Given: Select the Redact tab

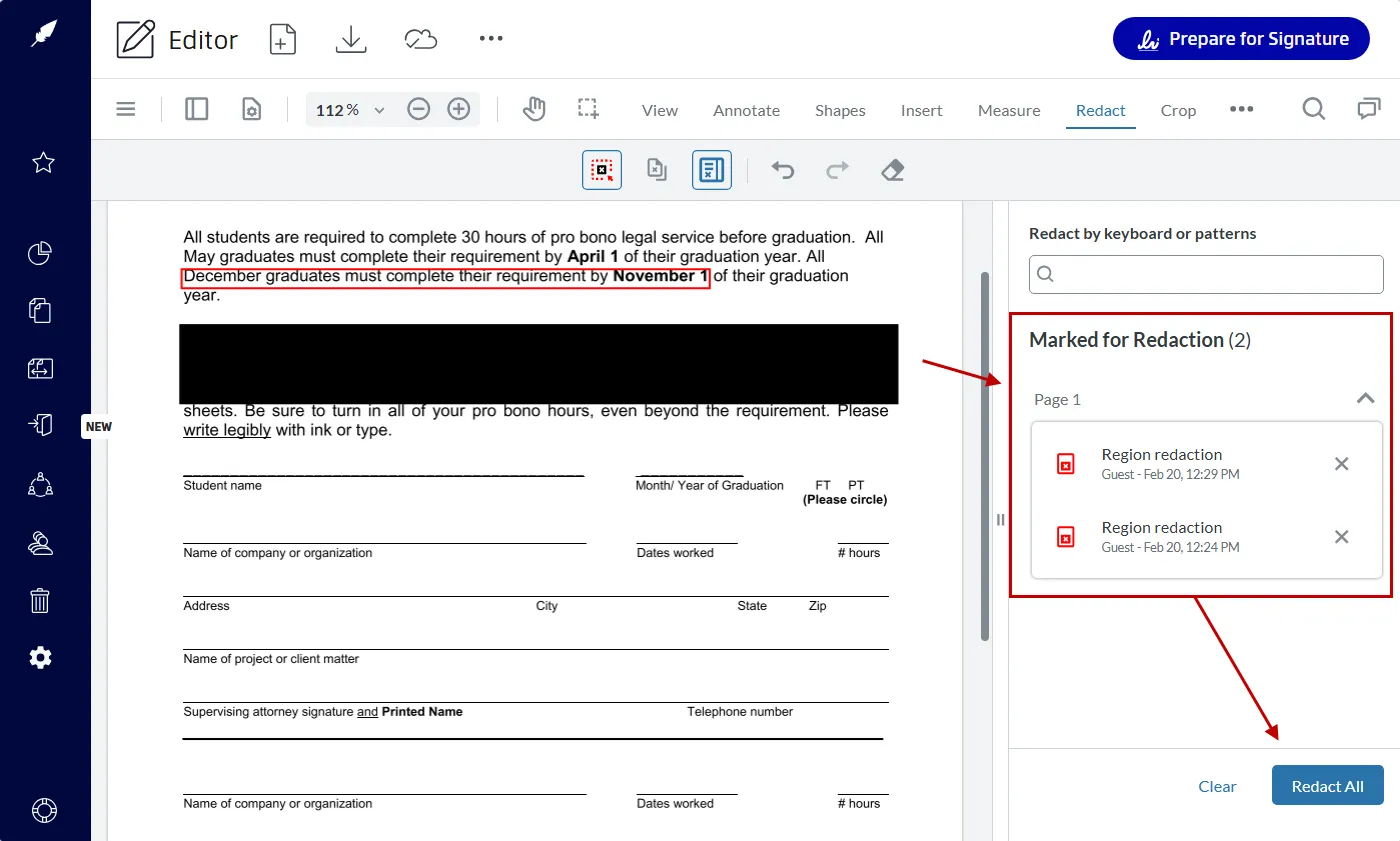Looking at the screenshot, I should pyautogui.click(x=1101, y=110).
